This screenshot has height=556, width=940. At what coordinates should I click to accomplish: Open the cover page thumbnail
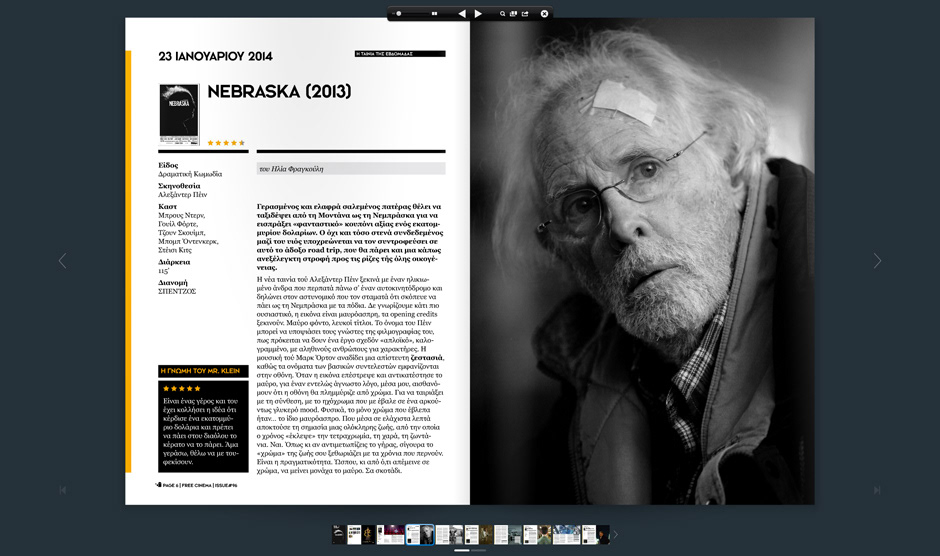click(x=339, y=534)
